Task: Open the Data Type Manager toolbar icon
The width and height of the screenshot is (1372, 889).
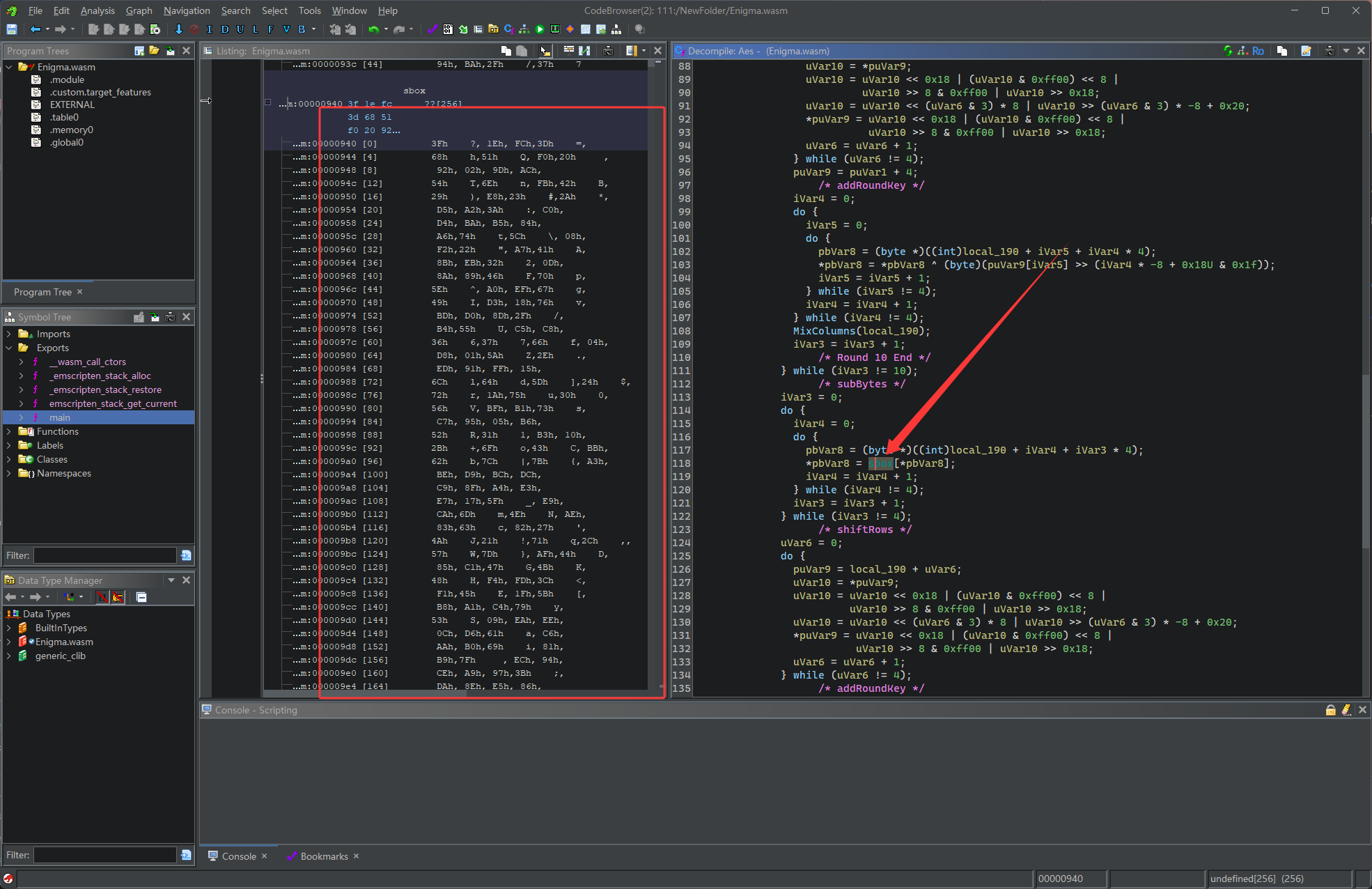Action: 494,29
